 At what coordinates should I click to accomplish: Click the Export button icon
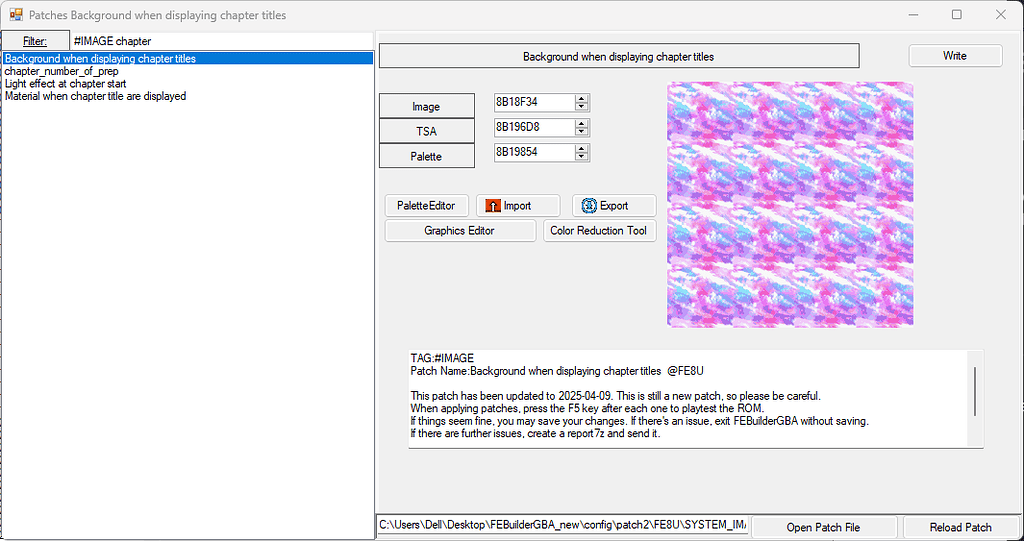[589, 206]
